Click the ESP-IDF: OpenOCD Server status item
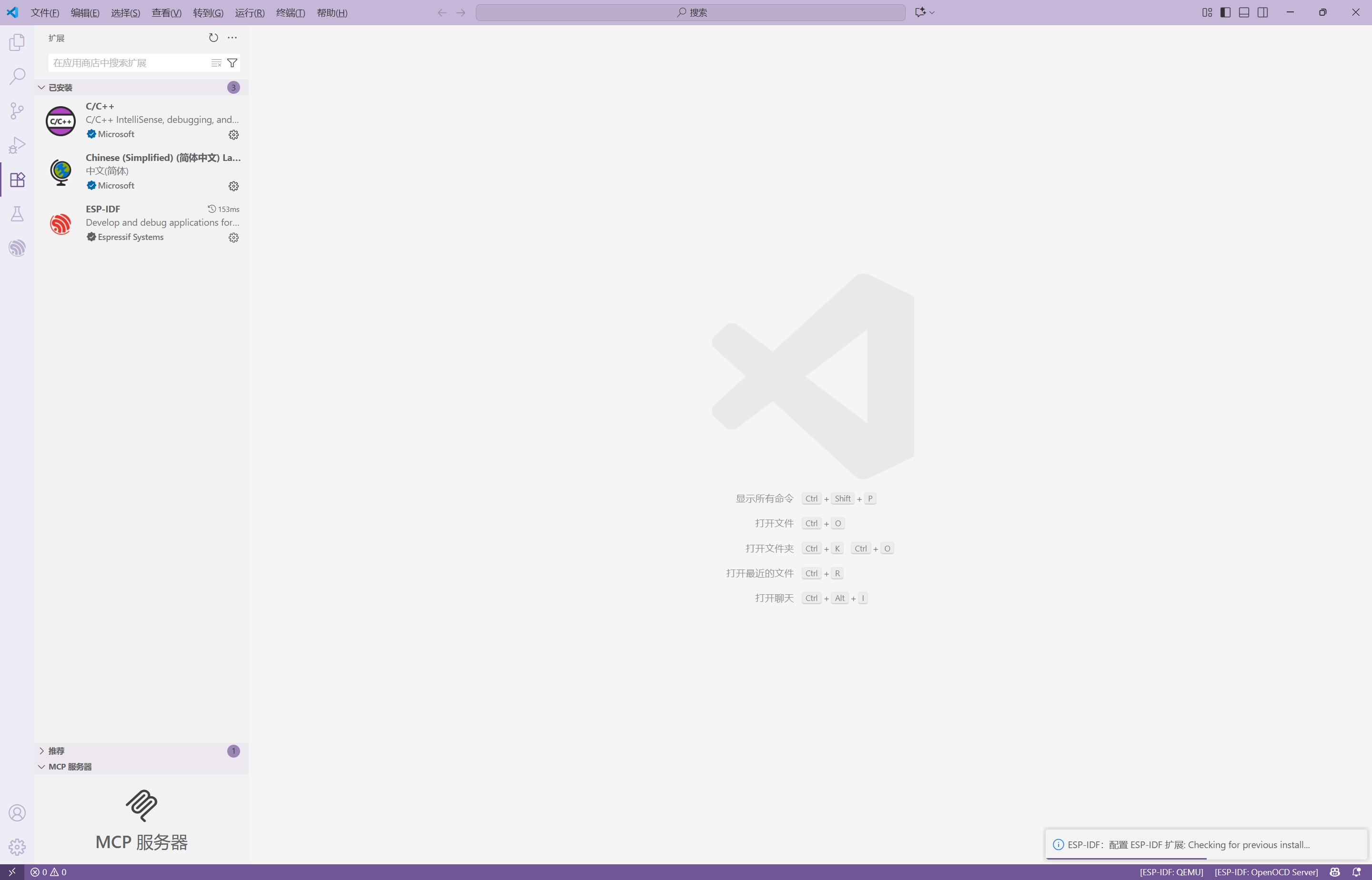1372x880 pixels. tap(1266, 872)
